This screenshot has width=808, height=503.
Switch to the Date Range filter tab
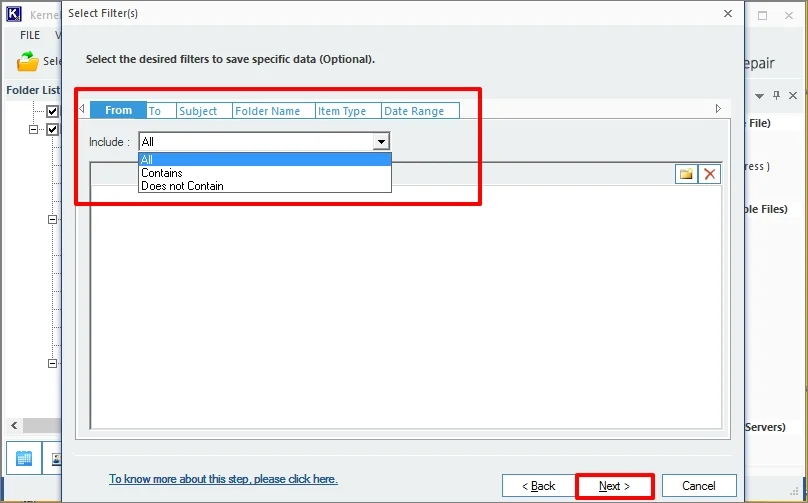pos(420,111)
